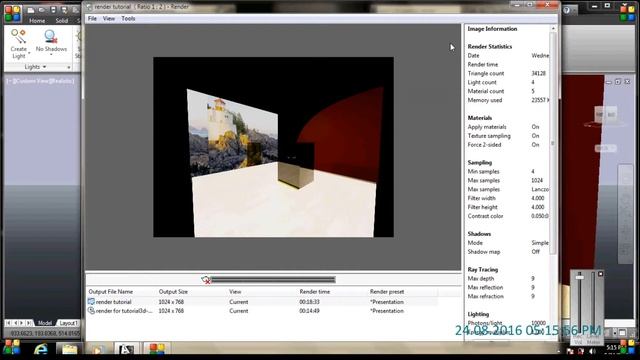Expand the Create Light dropdown arrow
Image resolution: width=640 pixels, height=360 pixels.
[29, 53]
